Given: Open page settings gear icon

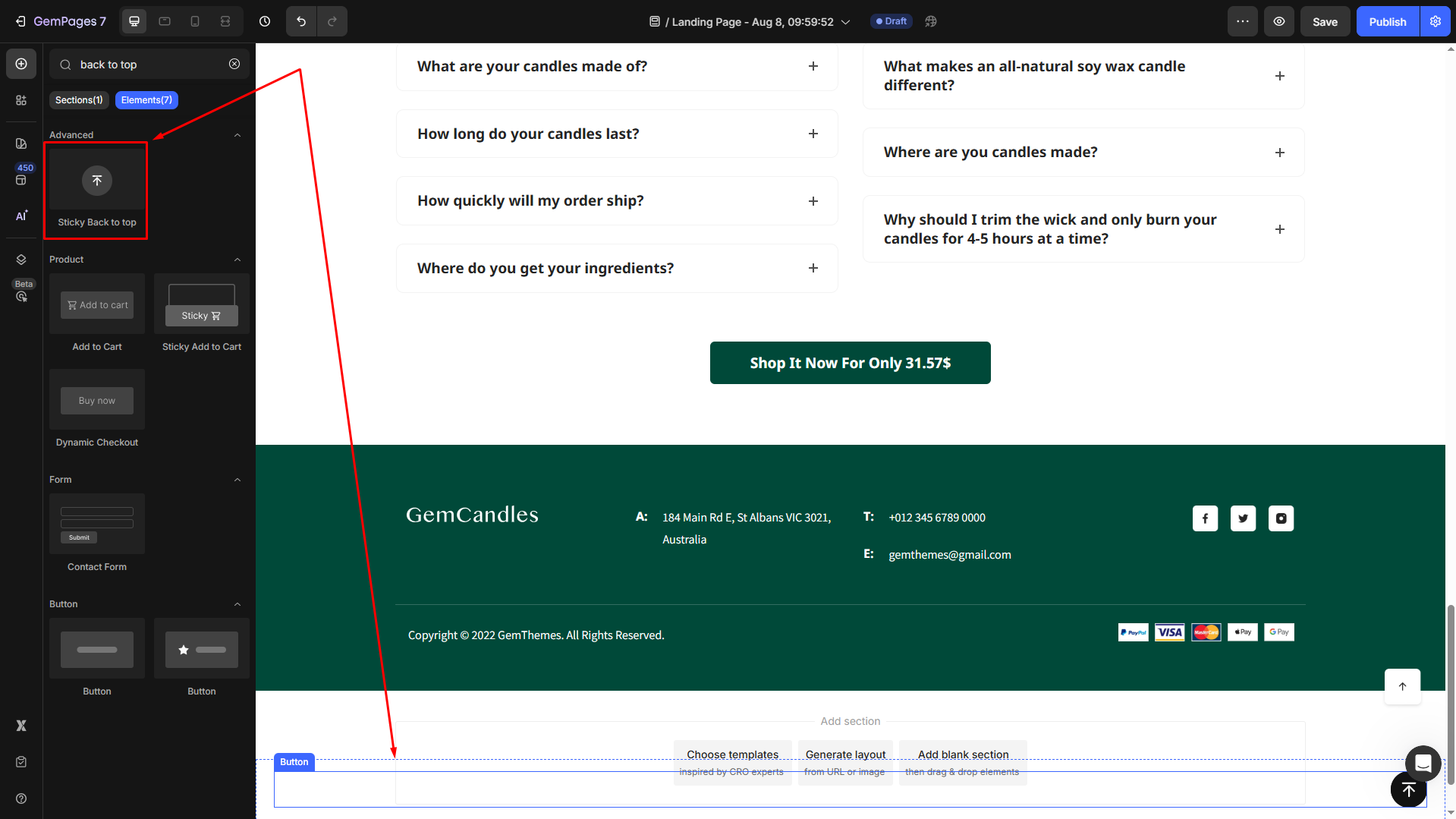Looking at the screenshot, I should click(1435, 21).
